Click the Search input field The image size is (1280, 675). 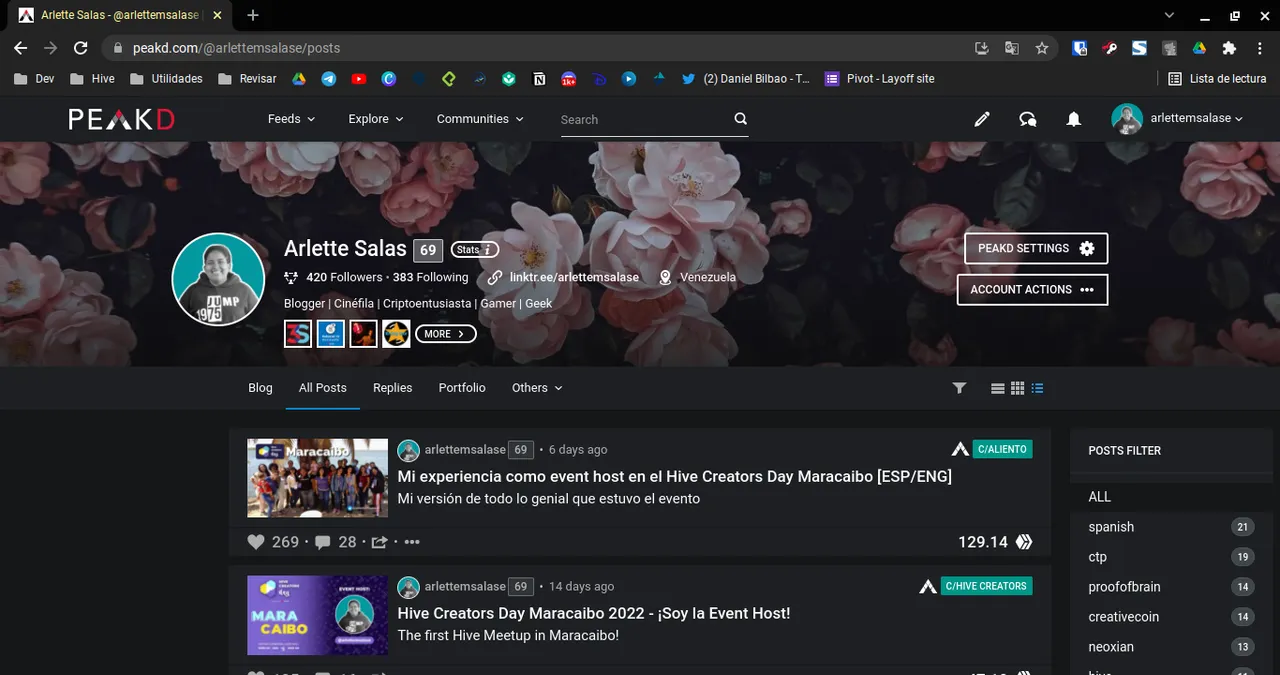[645, 119]
